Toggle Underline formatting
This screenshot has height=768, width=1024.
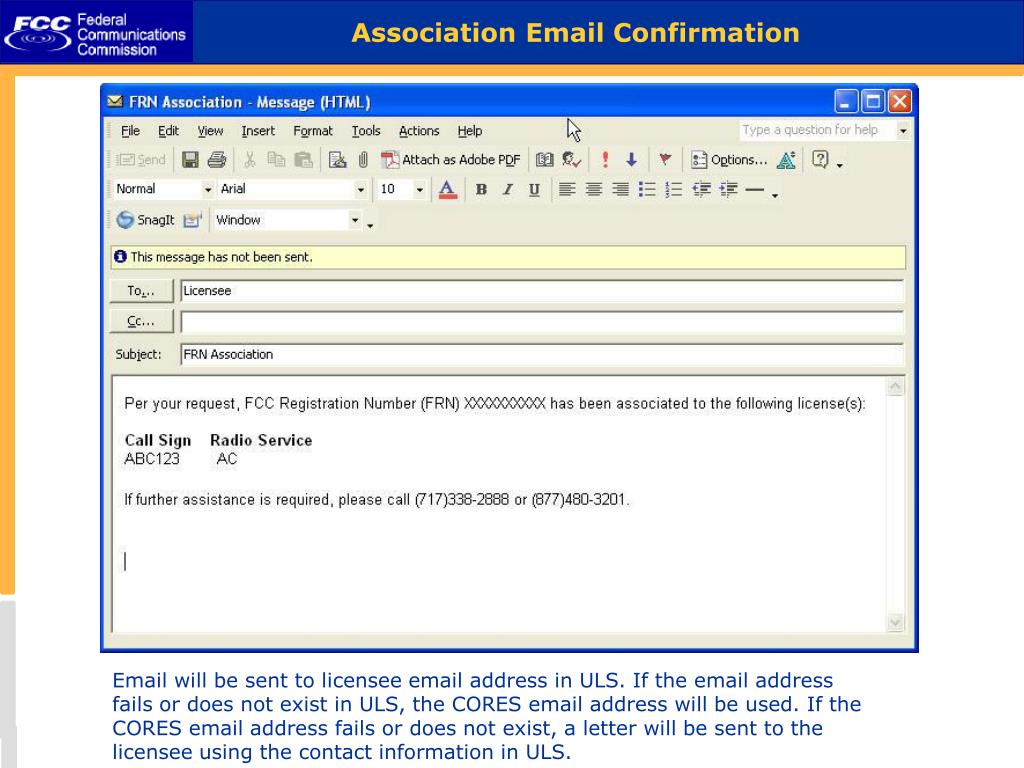(x=534, y=189)
